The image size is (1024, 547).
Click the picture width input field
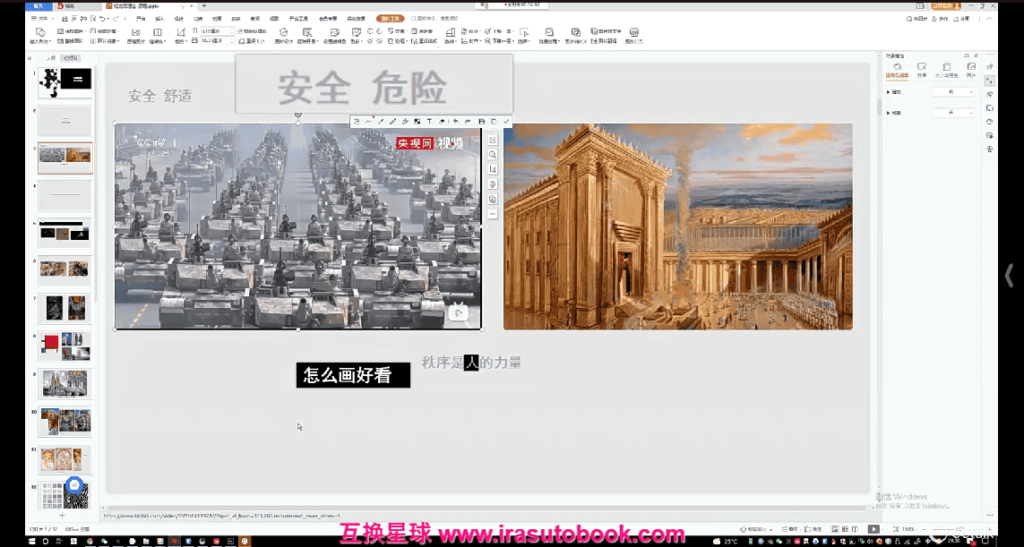[x=216, y=40]
